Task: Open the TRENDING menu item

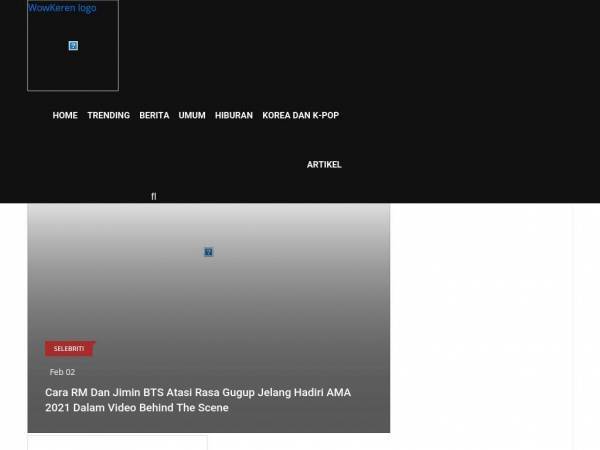Action: [109, 116]
